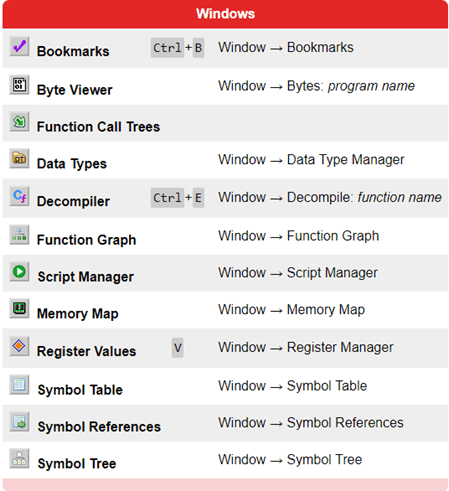Viewport: 449px width, 491px height.
Task: Click the Bookmarks purple checkmark icon
Action: (x=19, y=46)
